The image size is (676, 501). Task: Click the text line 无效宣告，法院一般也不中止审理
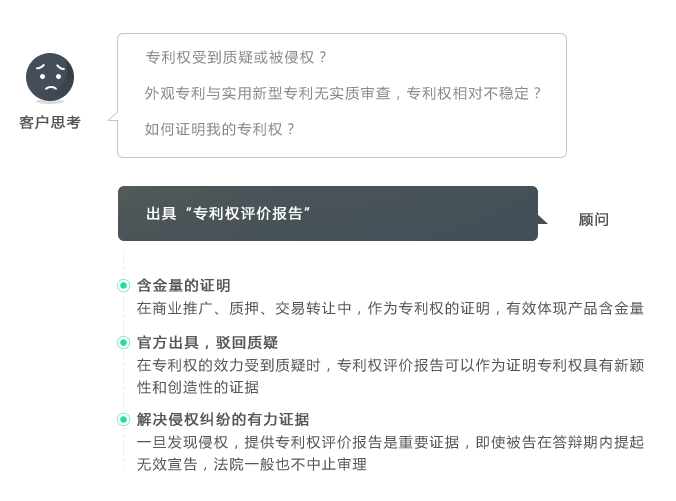pos(252,464)
